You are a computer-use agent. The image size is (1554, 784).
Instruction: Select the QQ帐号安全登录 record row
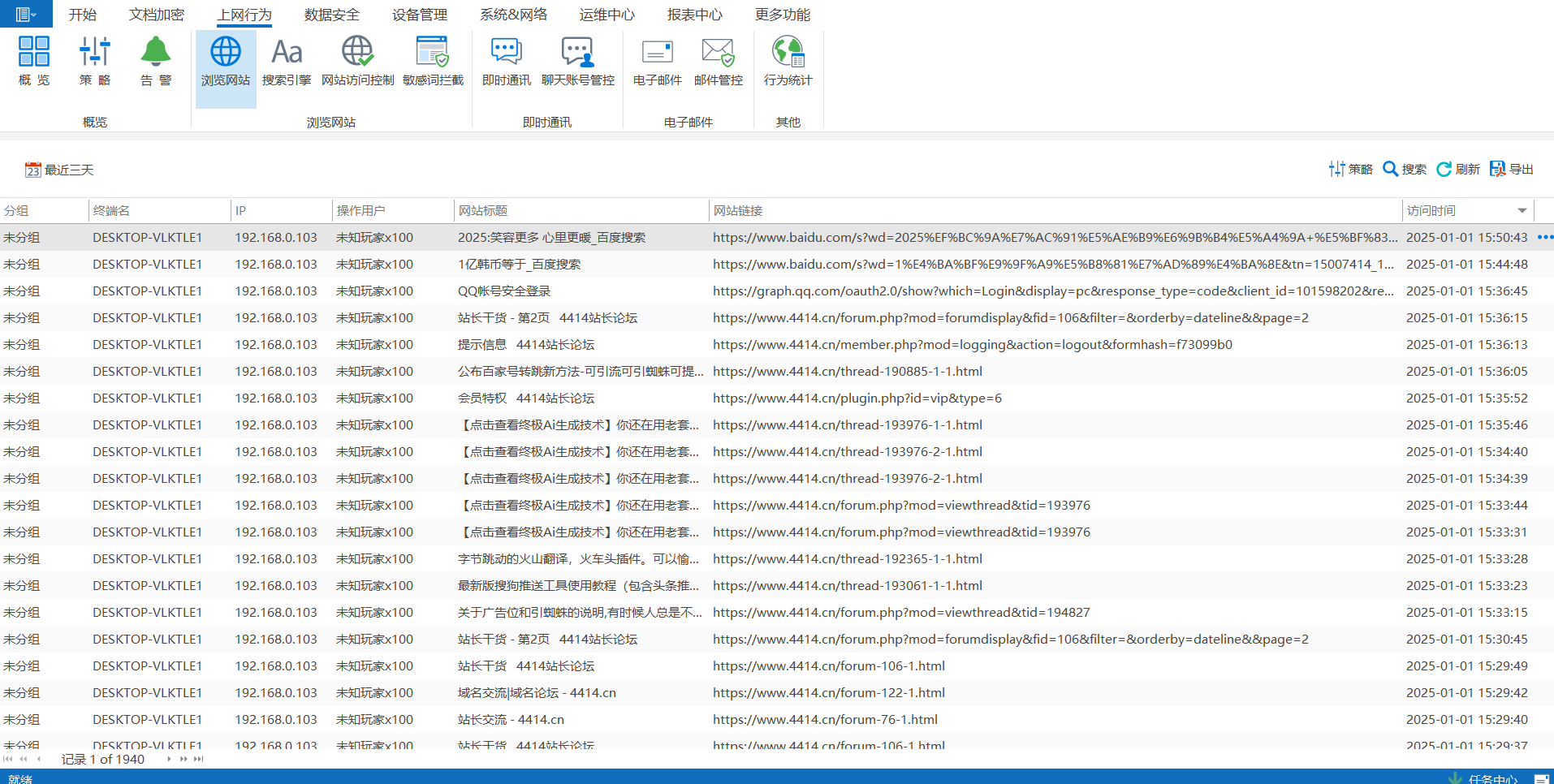[x=503, y=291]
